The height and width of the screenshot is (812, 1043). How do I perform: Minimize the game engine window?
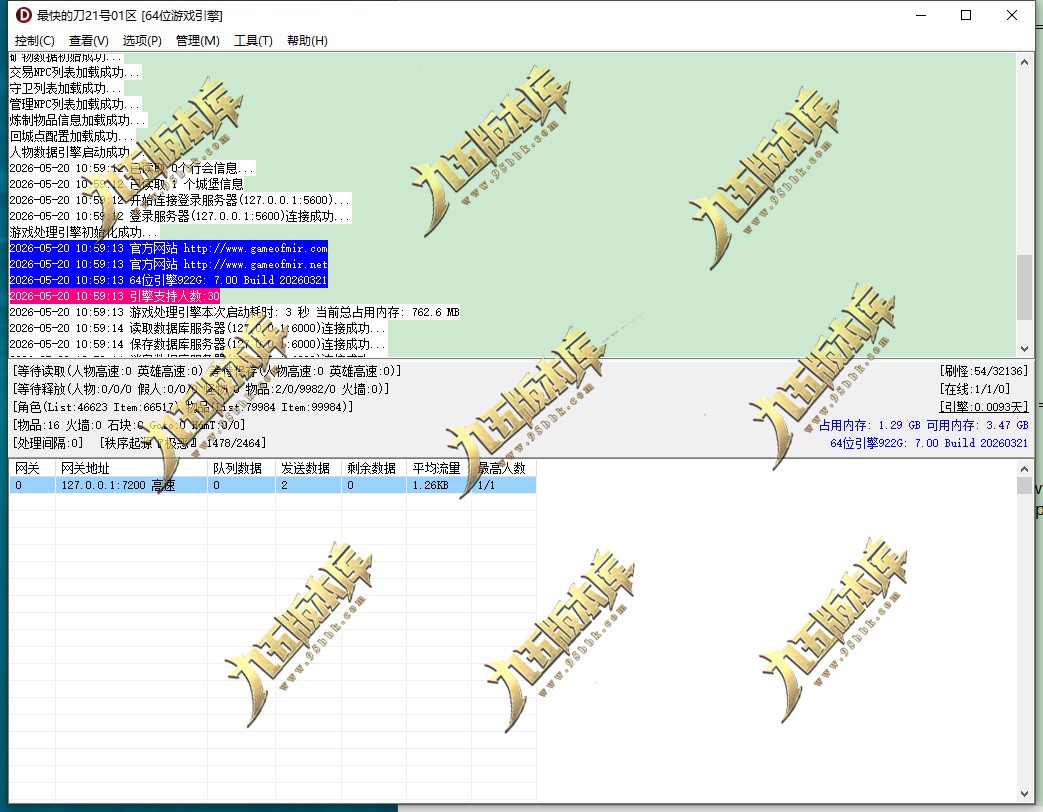pos(921,15)
